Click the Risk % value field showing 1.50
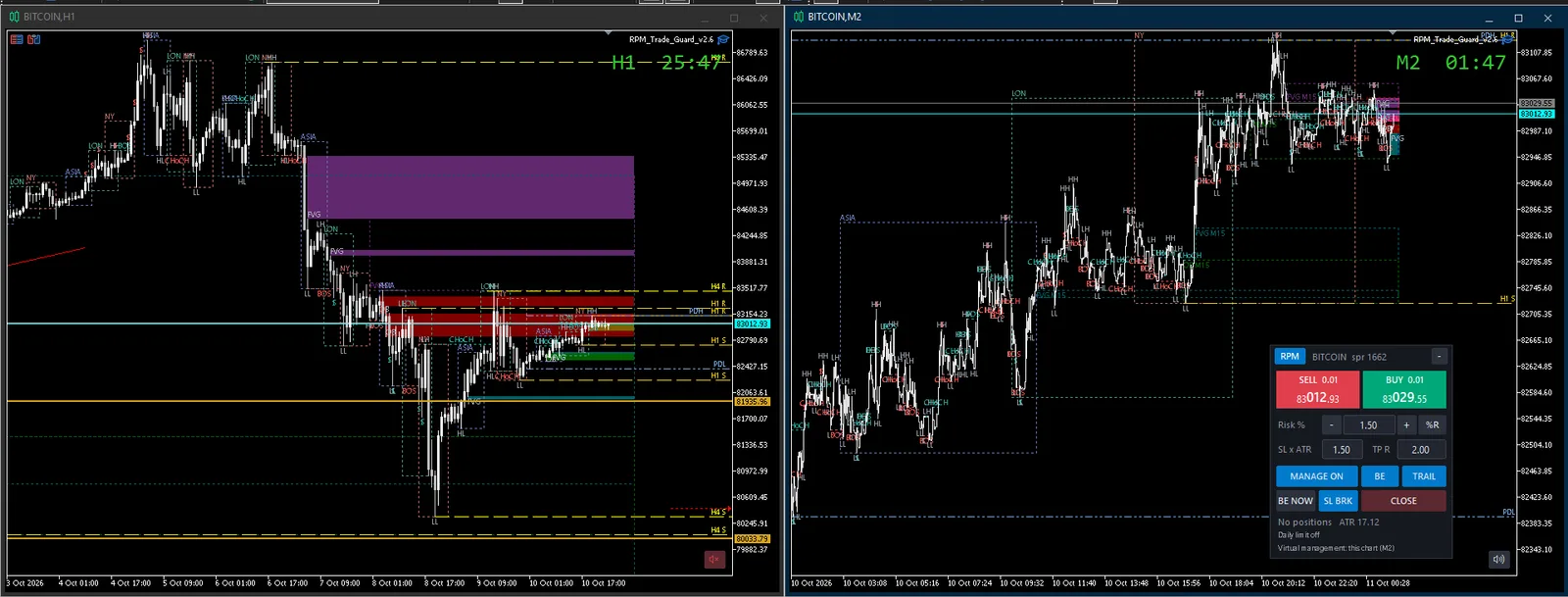1568x597 pixels. (x=1368, y=424)
